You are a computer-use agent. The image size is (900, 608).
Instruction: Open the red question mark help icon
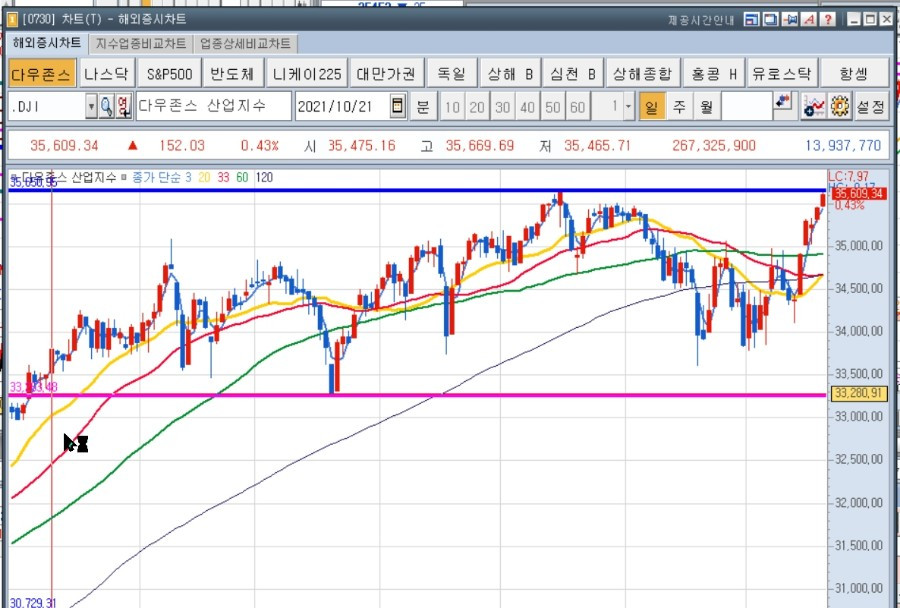[x=828, y=20]
